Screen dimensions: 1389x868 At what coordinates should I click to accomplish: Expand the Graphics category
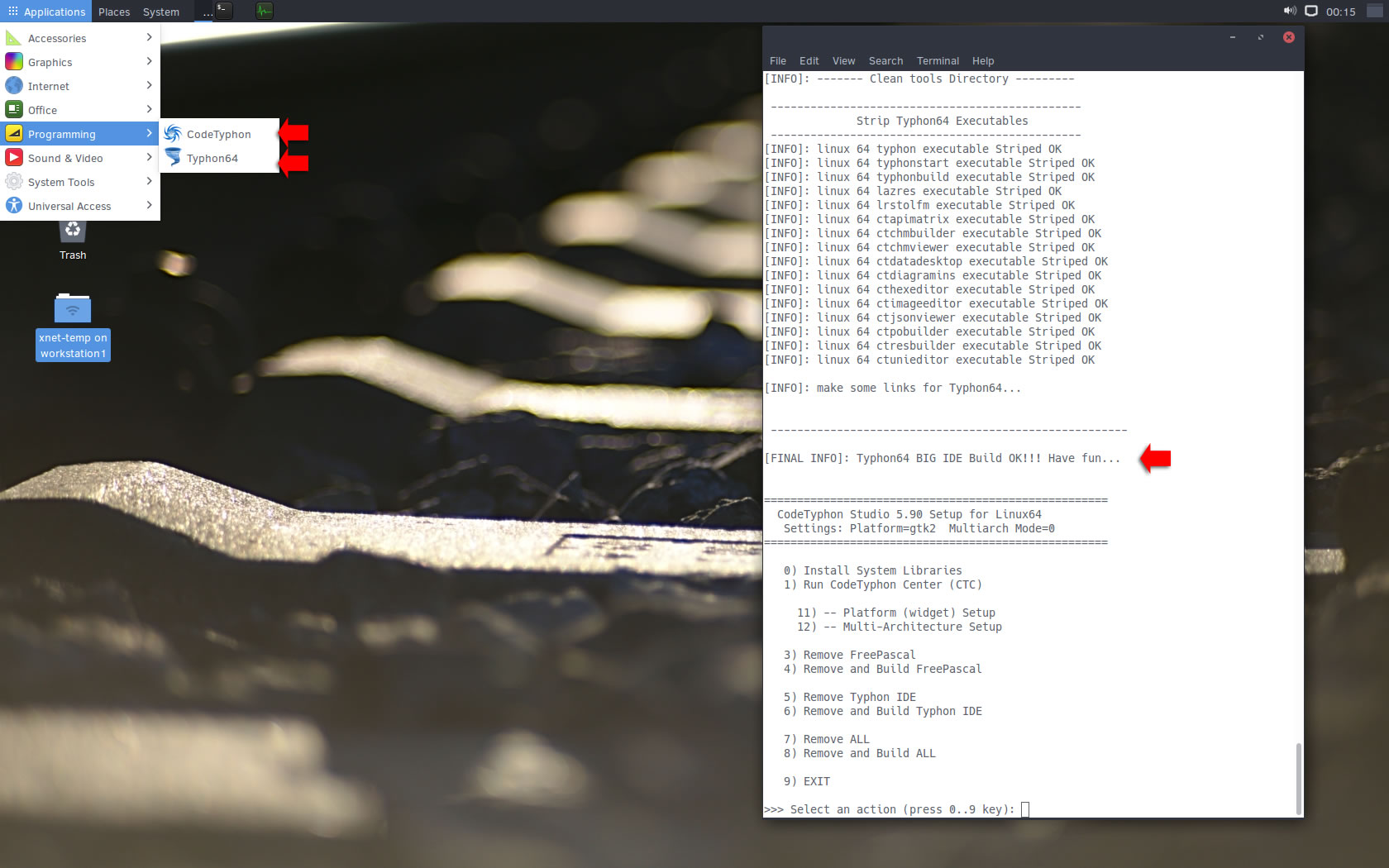tap(79, 62)
